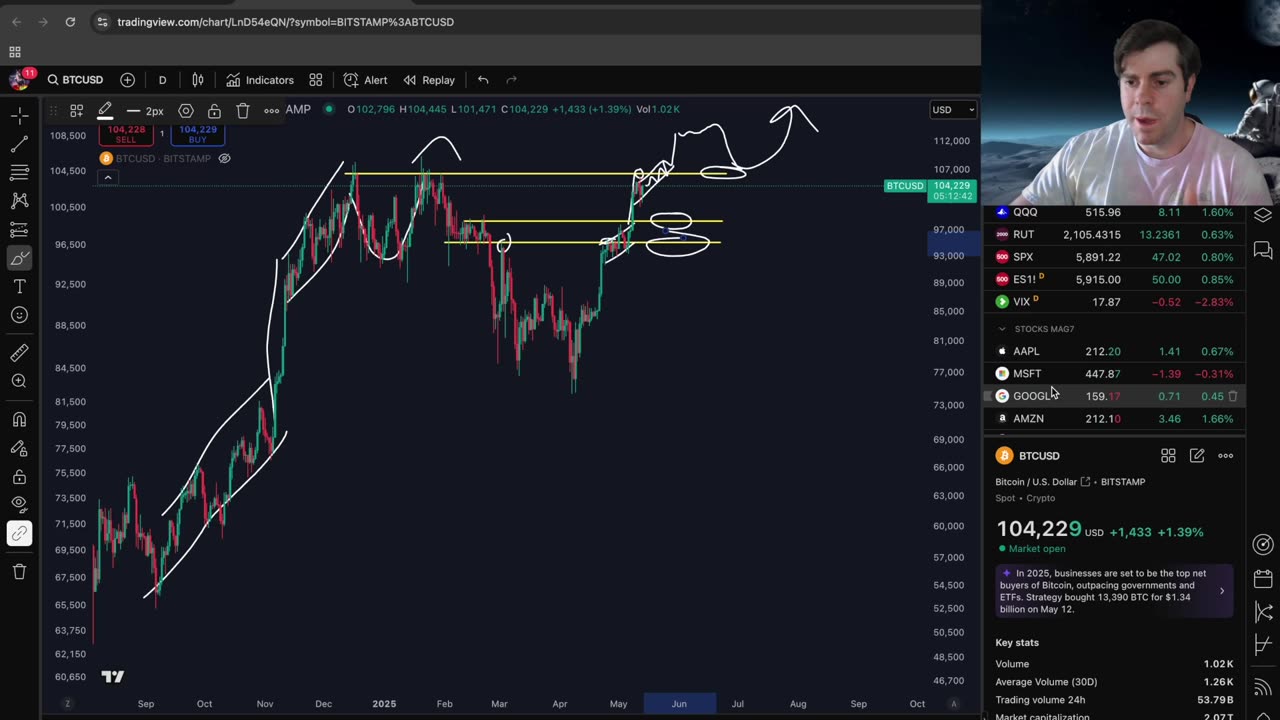
Task: Open the hotlists target icon
Action: click(1263, 544)
